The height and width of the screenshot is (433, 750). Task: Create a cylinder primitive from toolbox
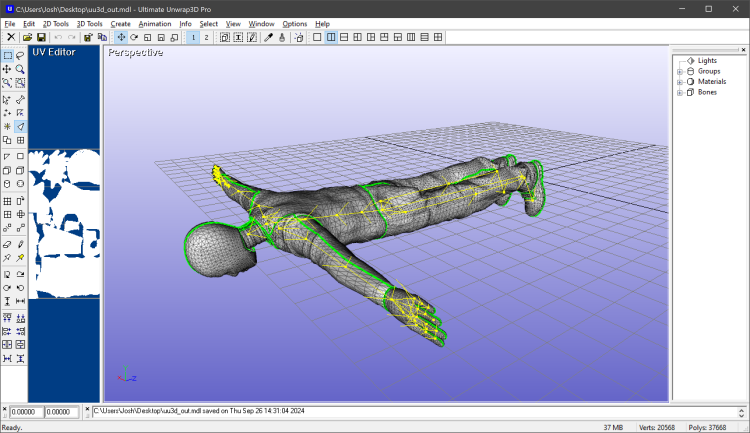(x=7, y=184)
